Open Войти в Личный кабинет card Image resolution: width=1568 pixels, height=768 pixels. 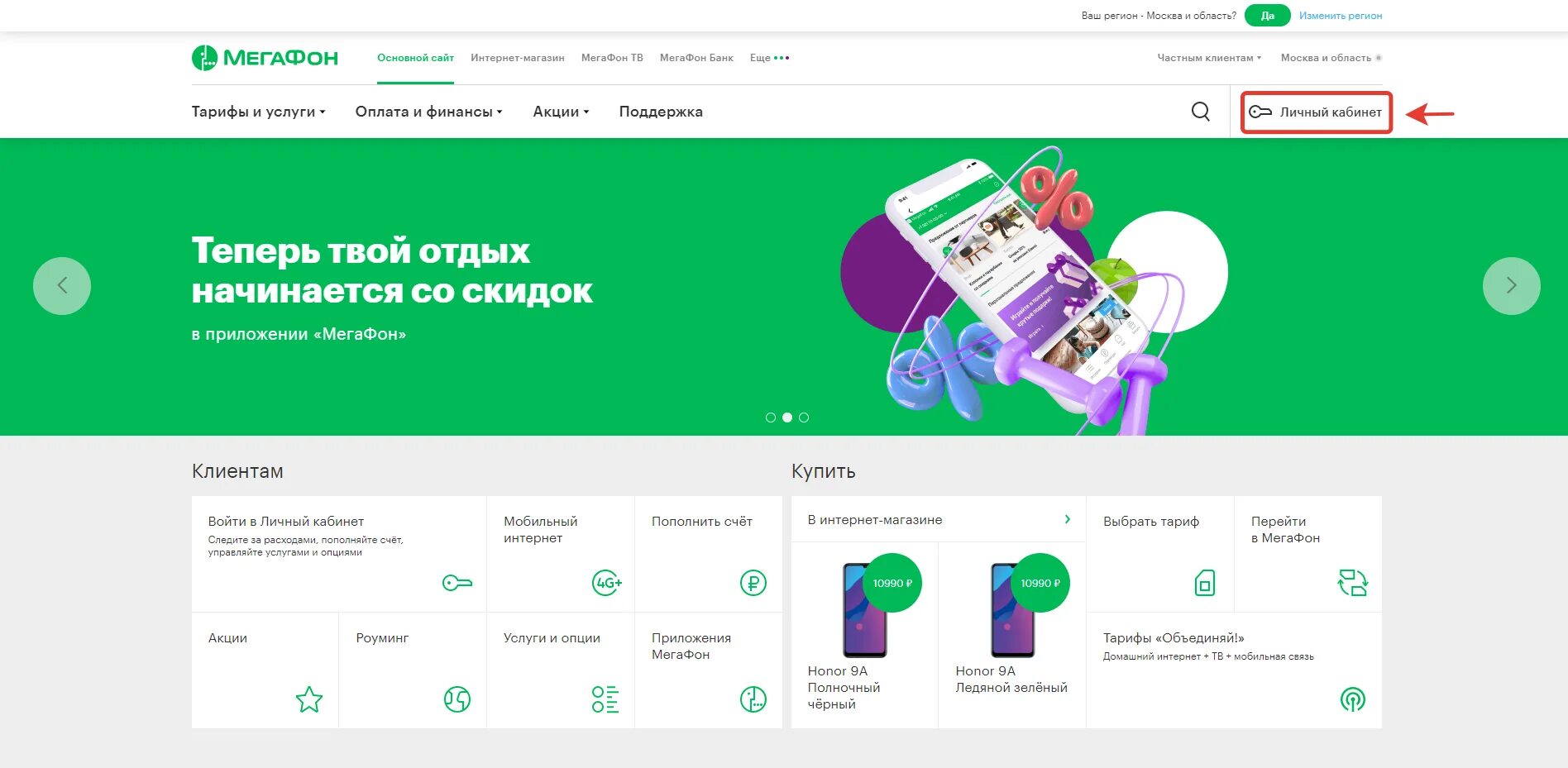coord(339,554)
